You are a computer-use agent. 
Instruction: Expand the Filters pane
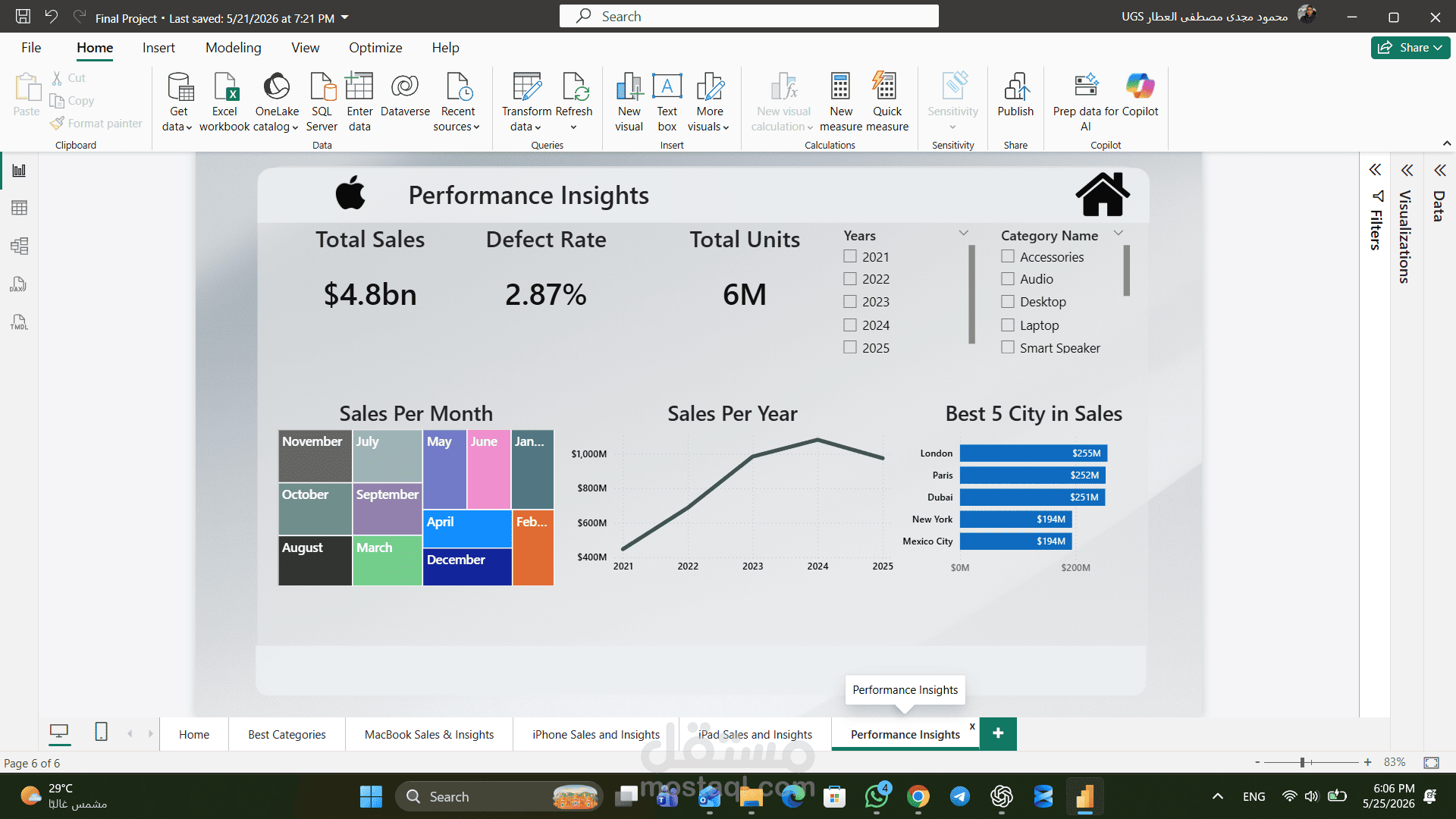coord(1375,170)
